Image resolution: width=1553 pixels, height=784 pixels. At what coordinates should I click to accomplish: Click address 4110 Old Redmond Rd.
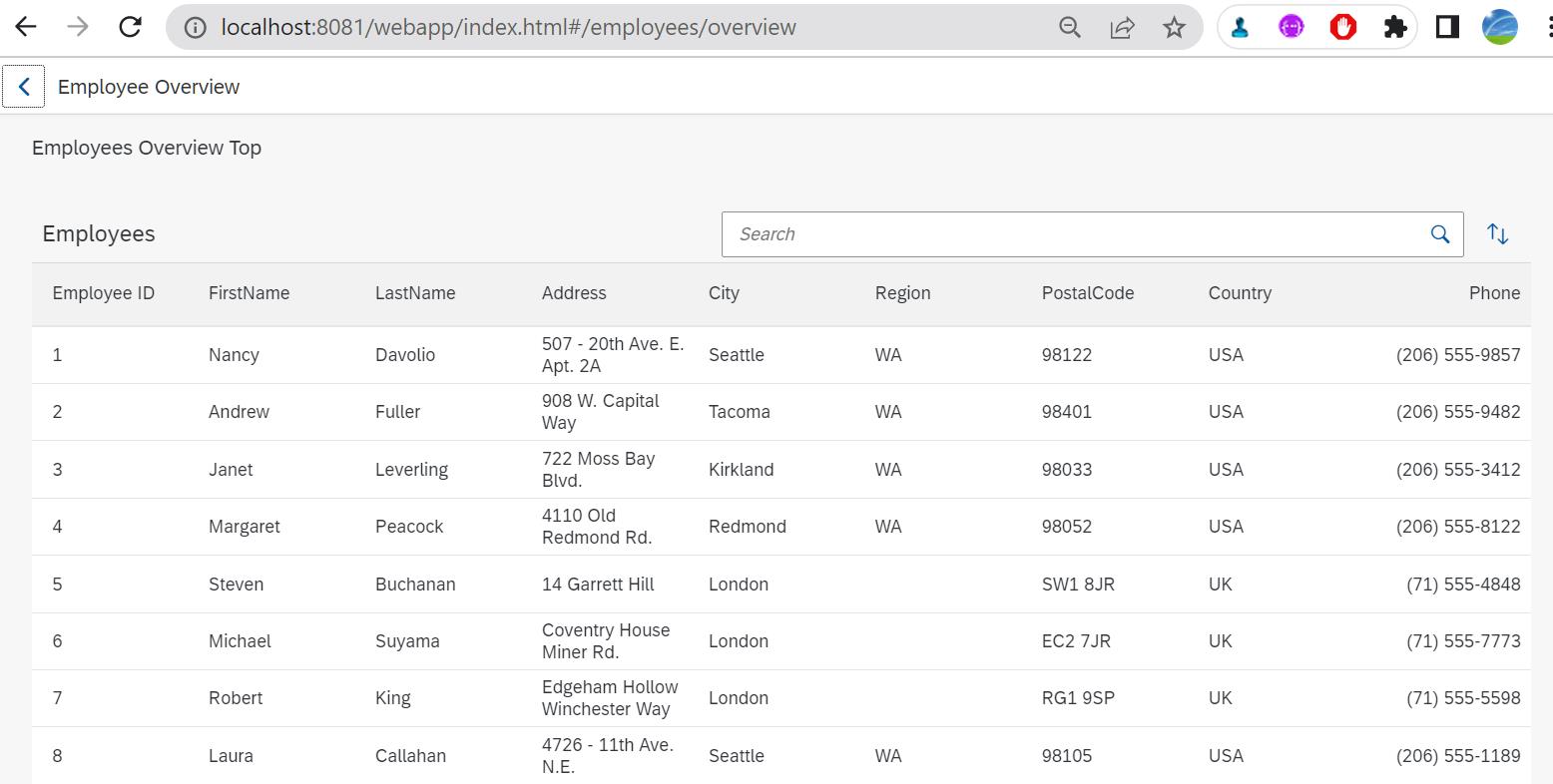[x=597, y=527]
